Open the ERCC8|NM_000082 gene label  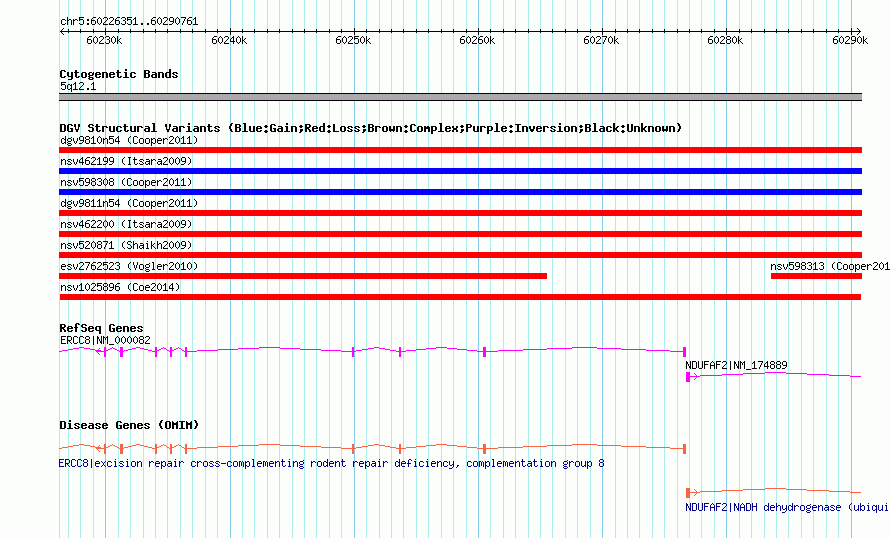[x=106, y=341]
